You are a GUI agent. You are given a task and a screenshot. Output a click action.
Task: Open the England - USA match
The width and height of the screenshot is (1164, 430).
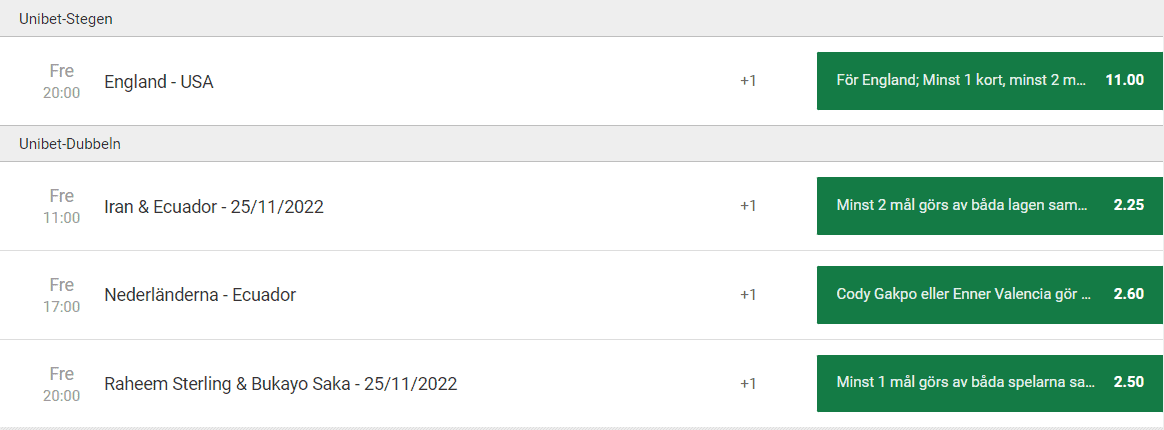159,82
